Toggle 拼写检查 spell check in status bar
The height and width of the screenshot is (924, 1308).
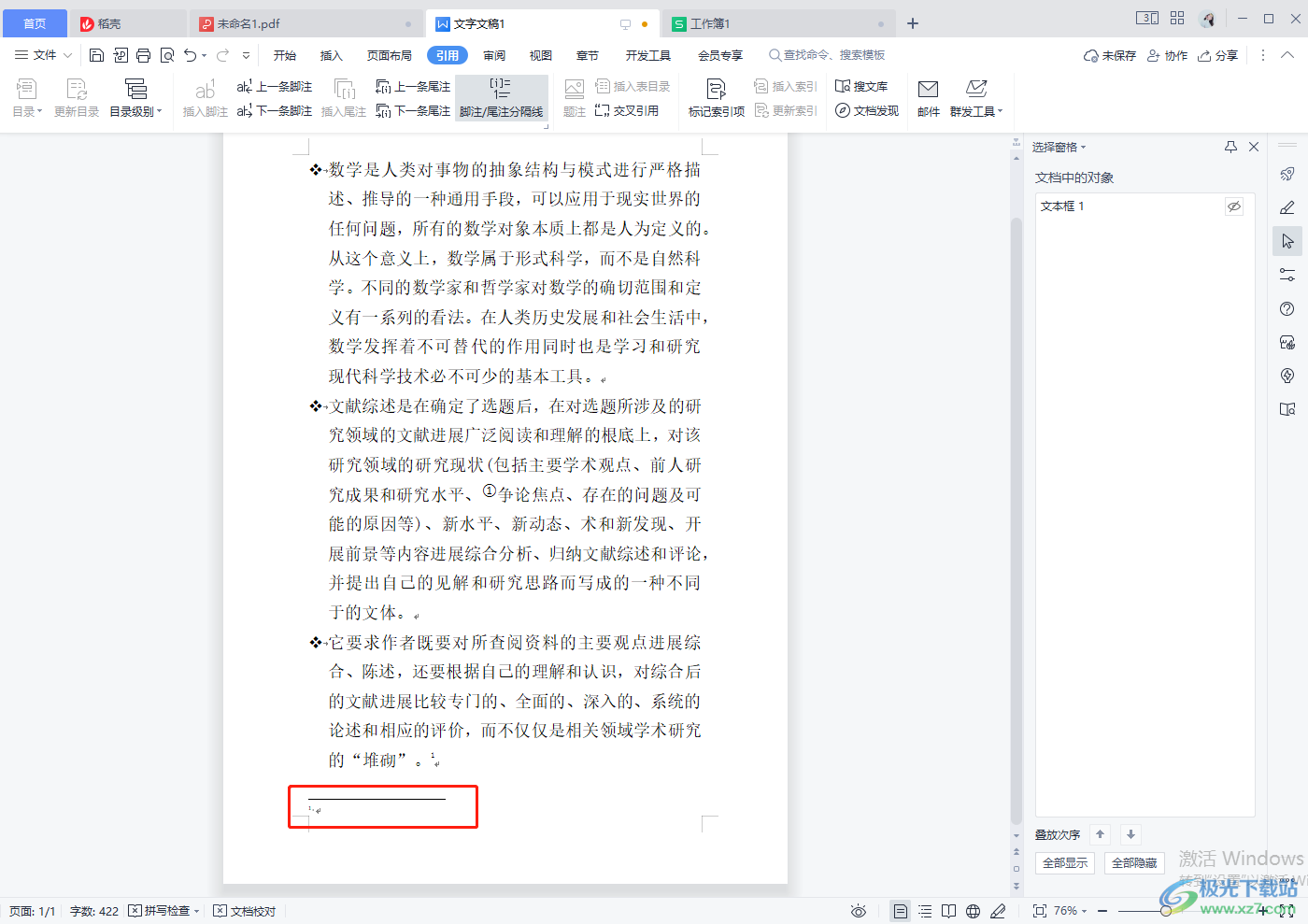pyautogui.click(x=159, y=911)
